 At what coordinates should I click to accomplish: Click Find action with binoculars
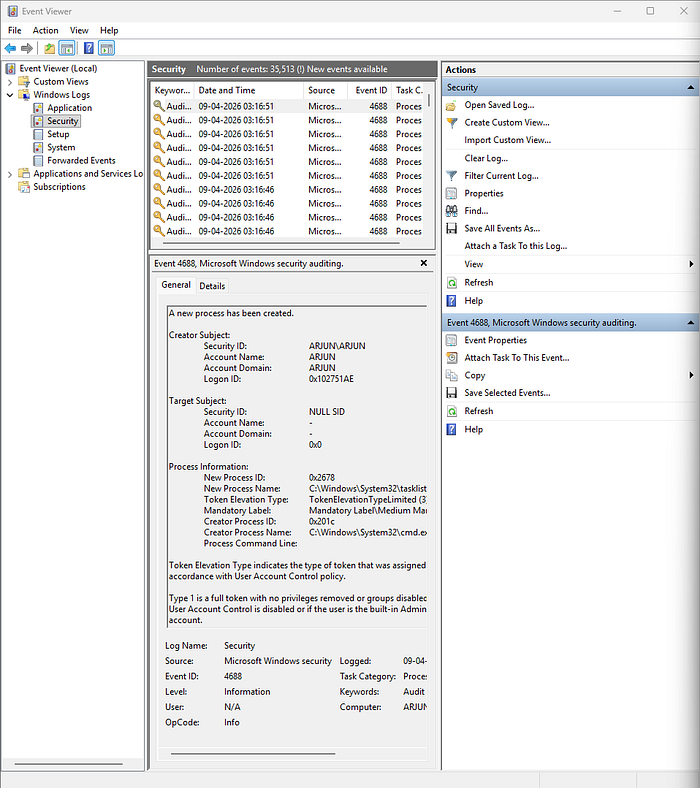coord(476,211)
